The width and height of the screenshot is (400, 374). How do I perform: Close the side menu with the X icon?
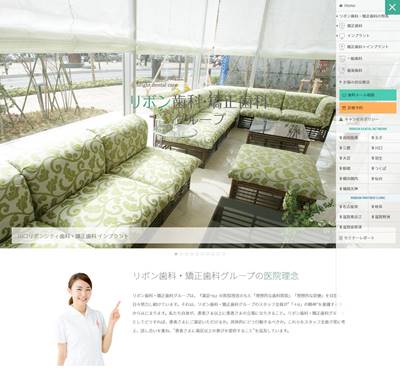point(392,7)
